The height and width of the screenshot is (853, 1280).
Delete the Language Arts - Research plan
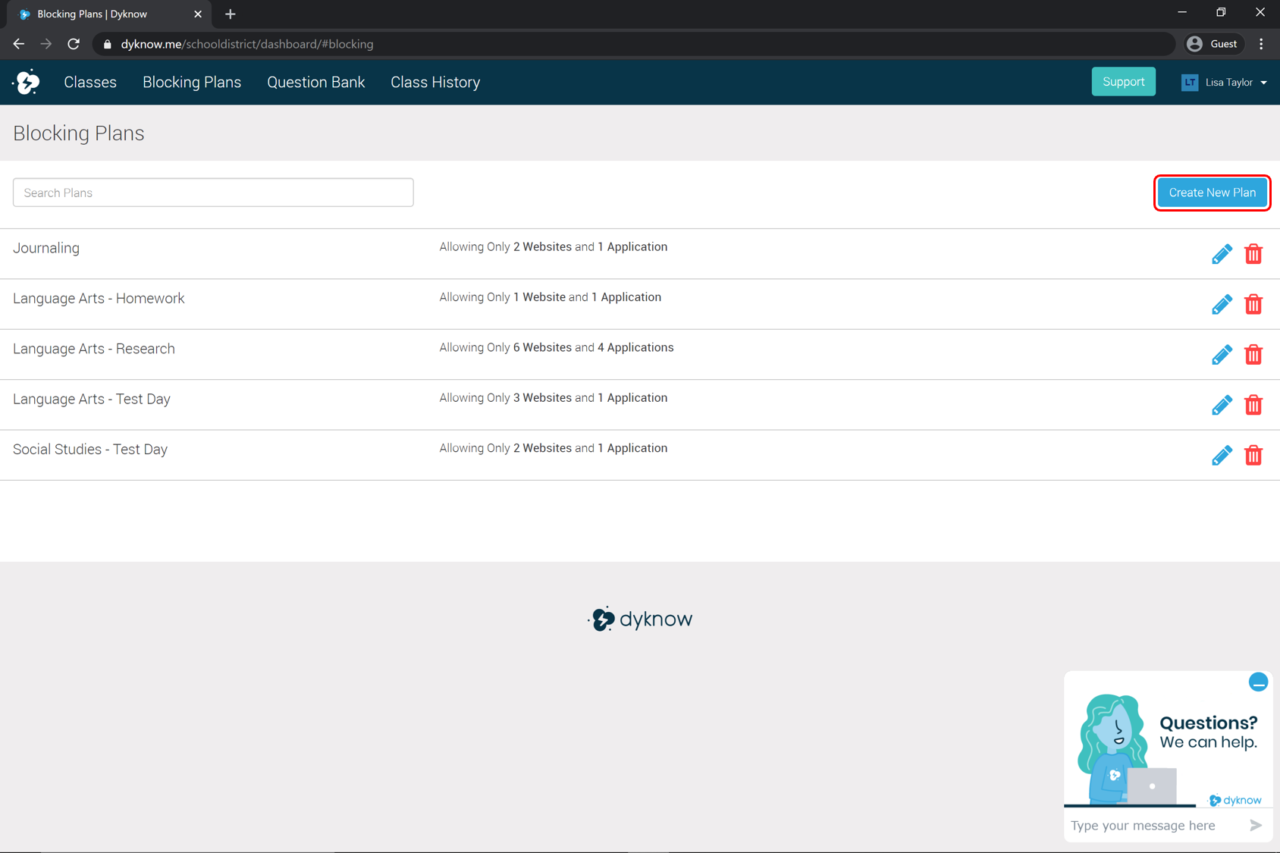(1253, 354)
